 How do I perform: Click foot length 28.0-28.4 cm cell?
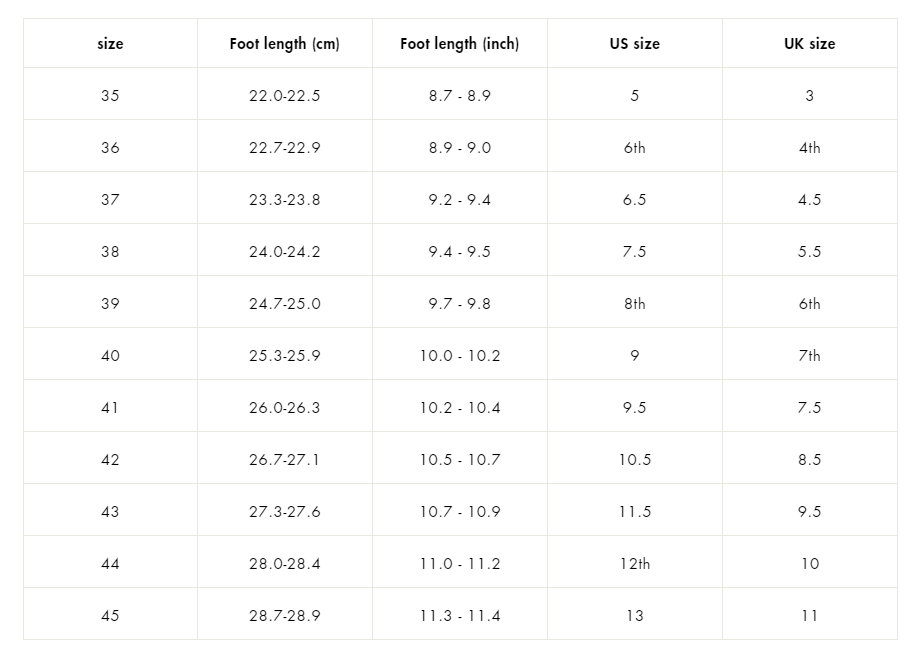[x=284, y=564]
